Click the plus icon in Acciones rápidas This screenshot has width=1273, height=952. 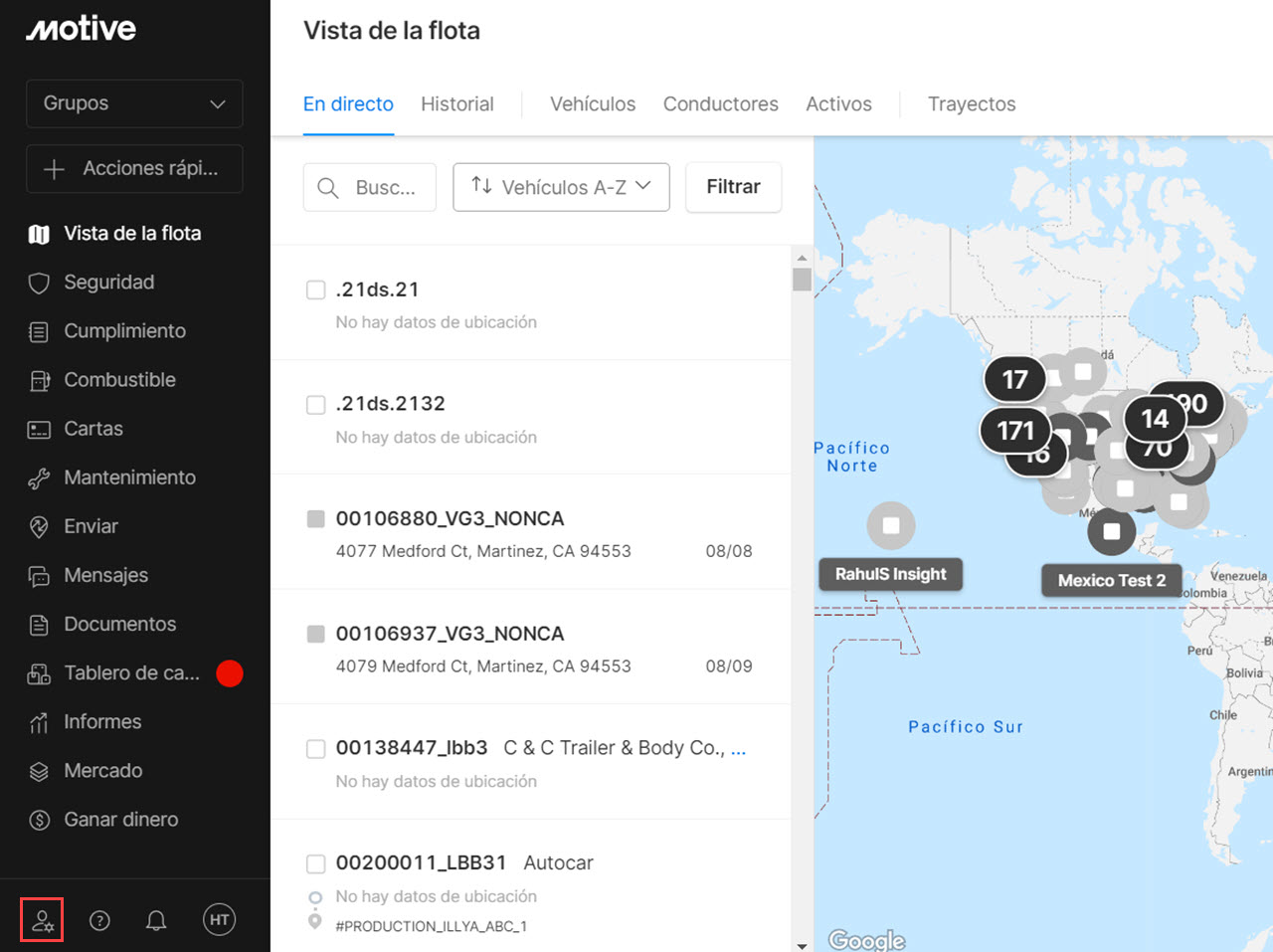tap(55, 169)
